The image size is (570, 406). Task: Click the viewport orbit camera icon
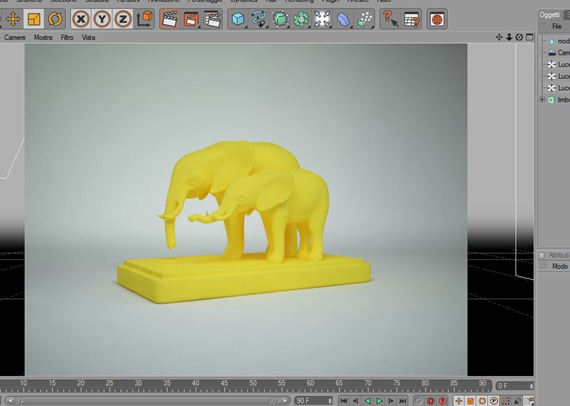coord(519,37)
